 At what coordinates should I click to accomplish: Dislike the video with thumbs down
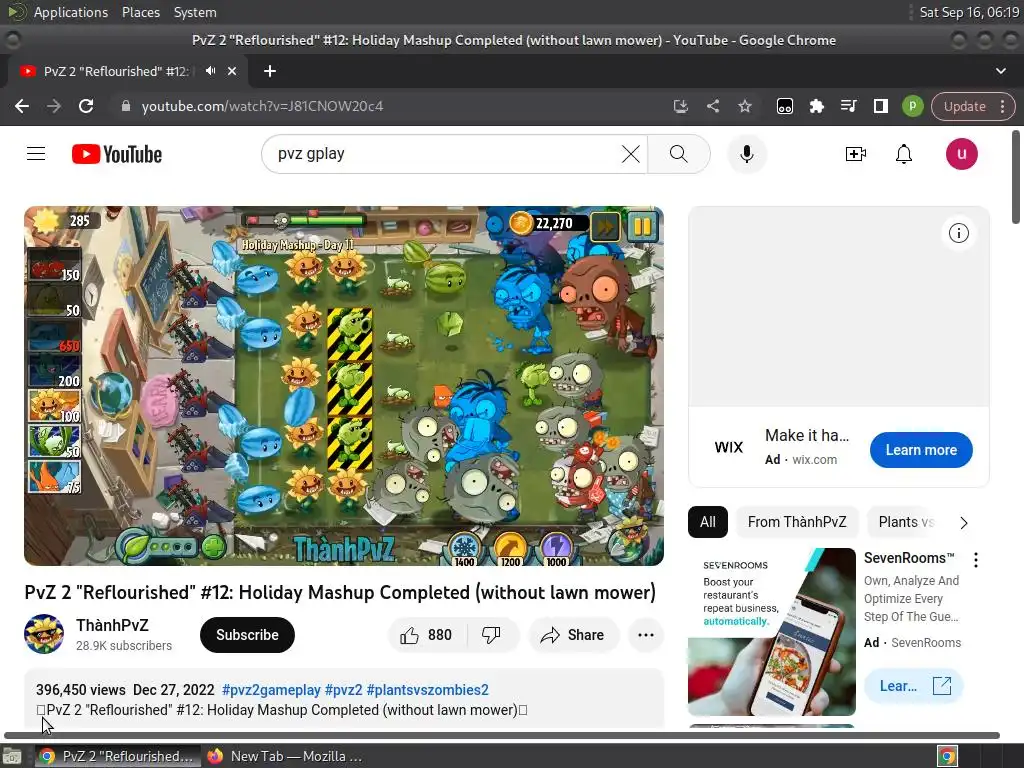(491, 635)
